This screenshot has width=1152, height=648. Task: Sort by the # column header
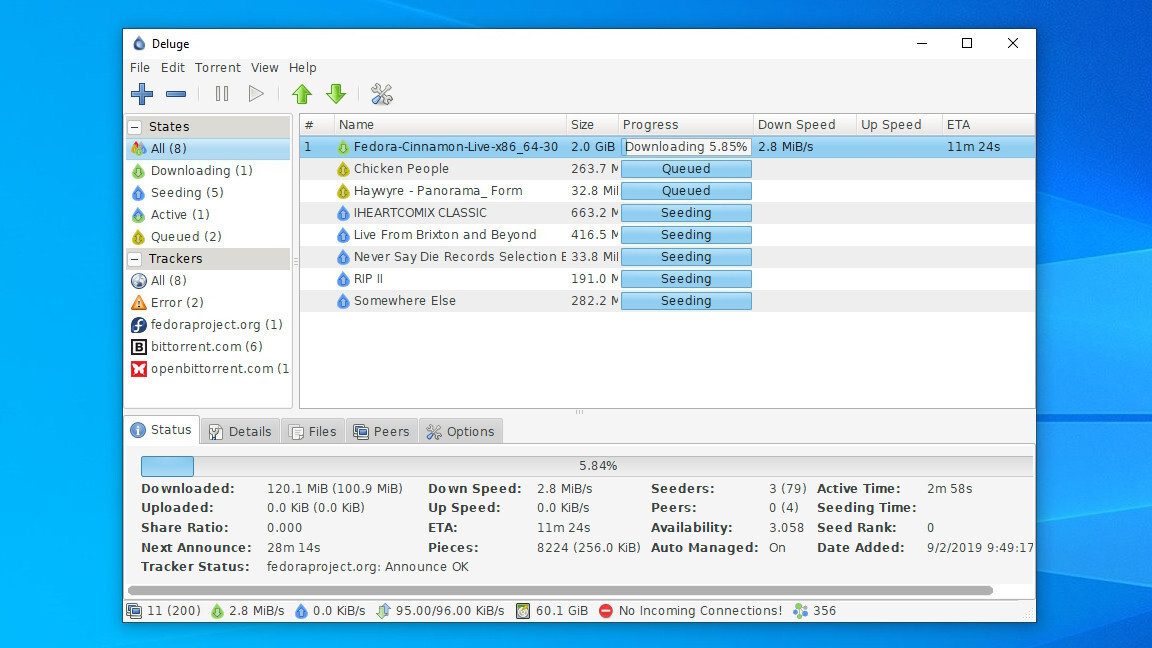click(317, 125)
